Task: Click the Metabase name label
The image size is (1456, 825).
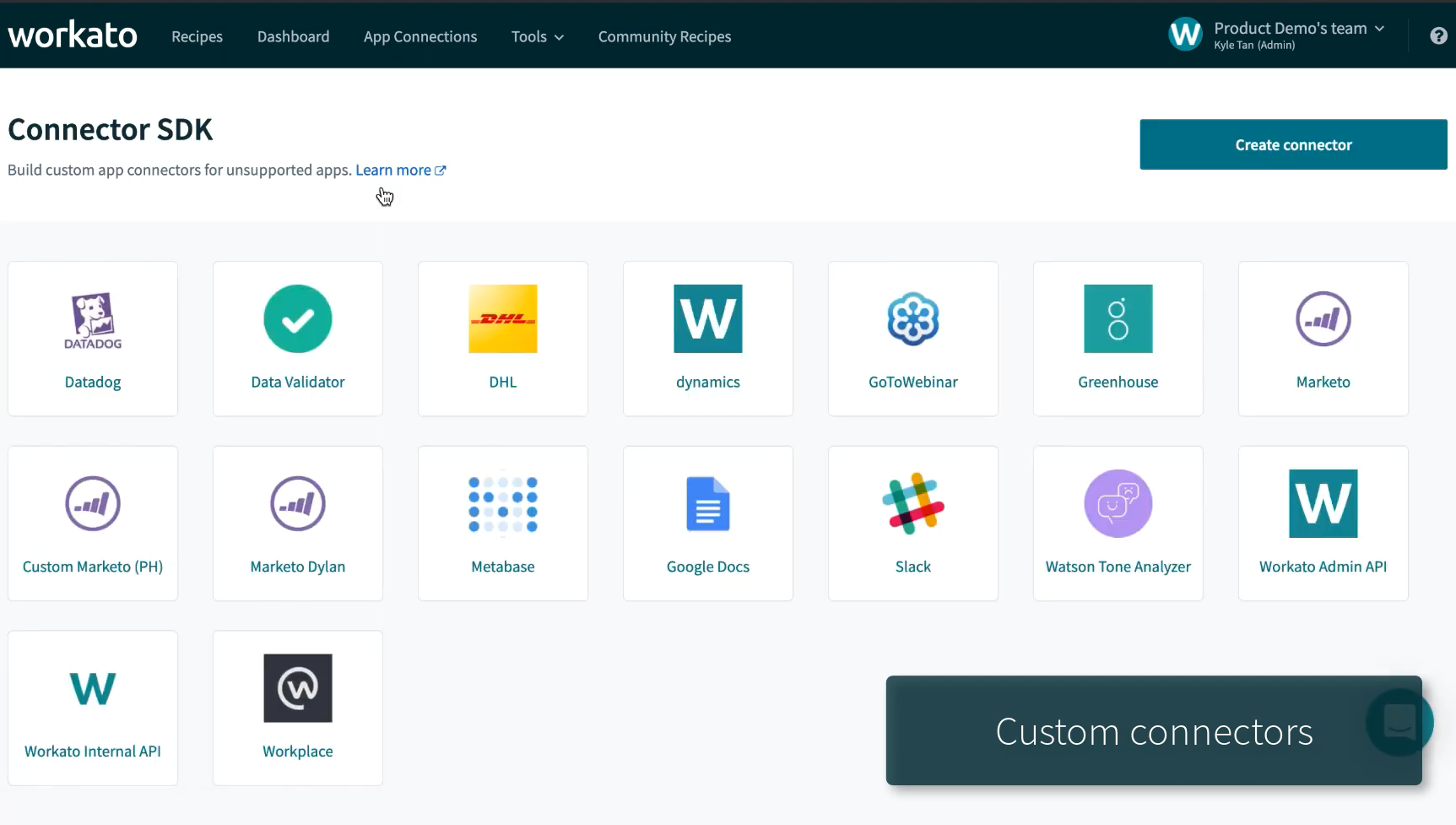Action: [503, 567]
